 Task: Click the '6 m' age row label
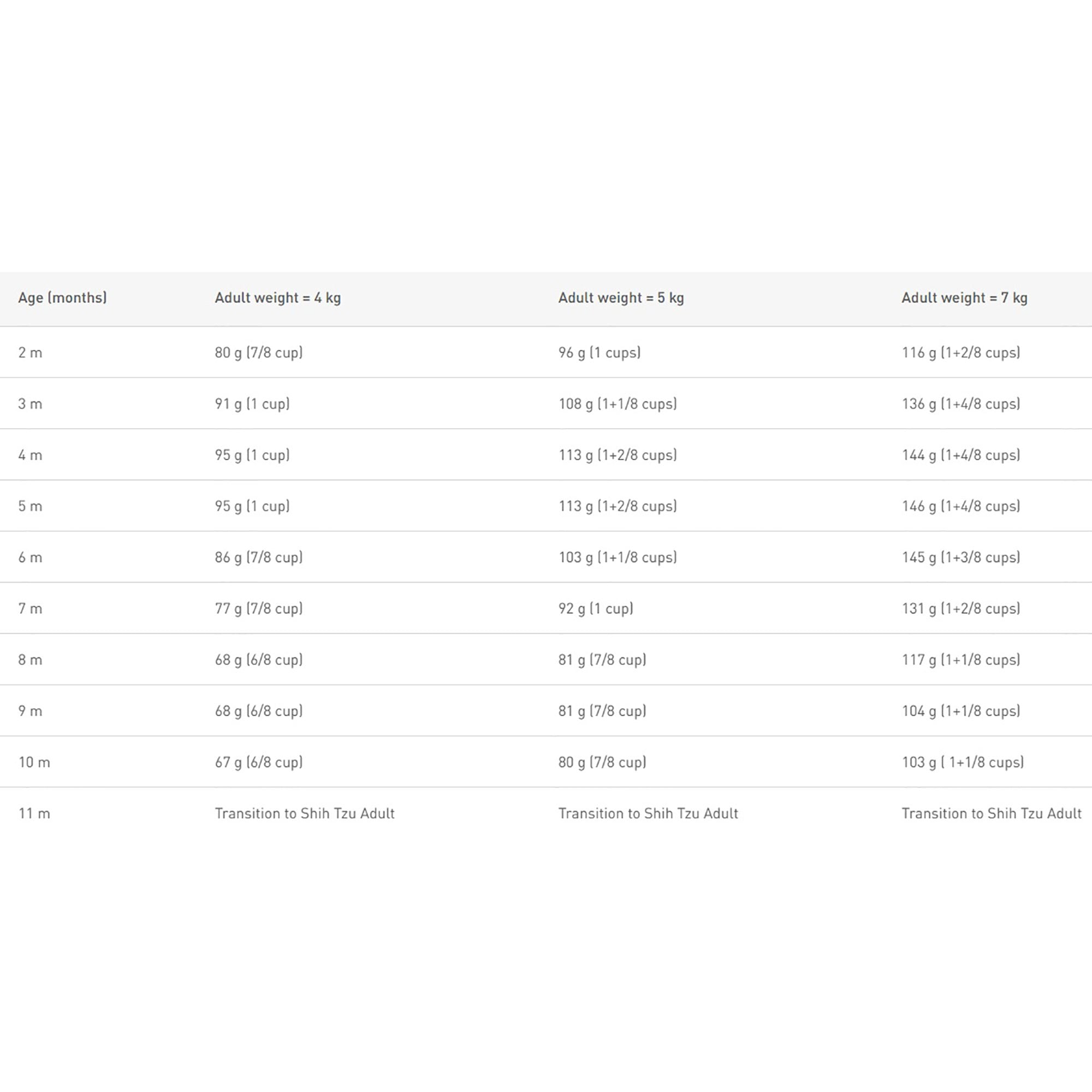[x=30, y=557]
